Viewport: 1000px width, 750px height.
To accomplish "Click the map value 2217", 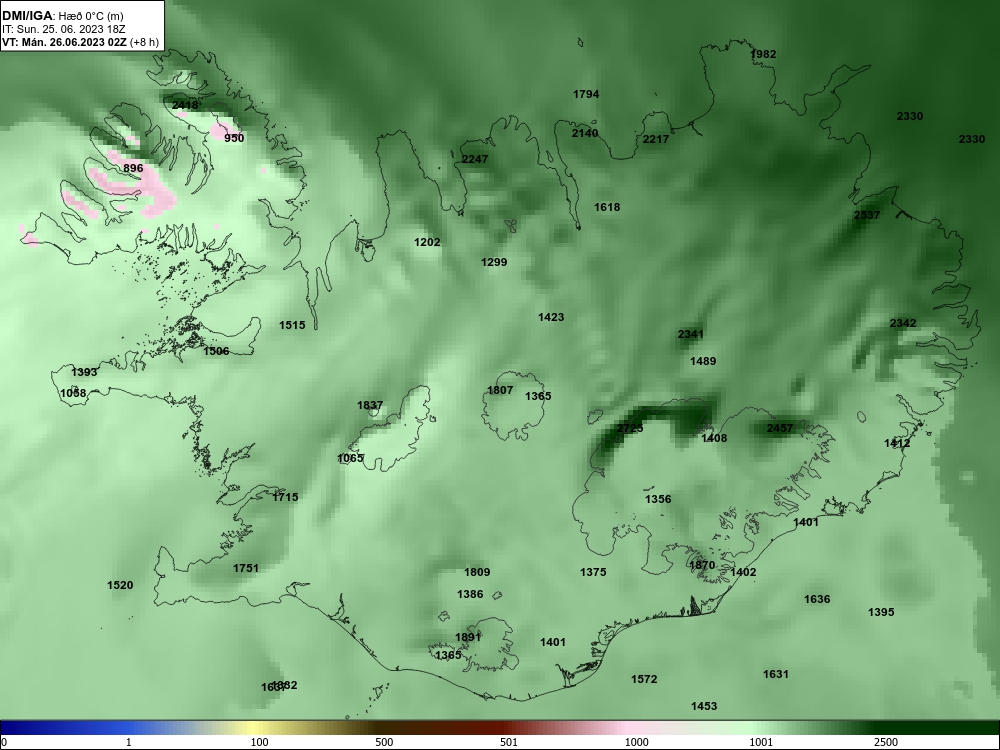I will coord(656,139).
